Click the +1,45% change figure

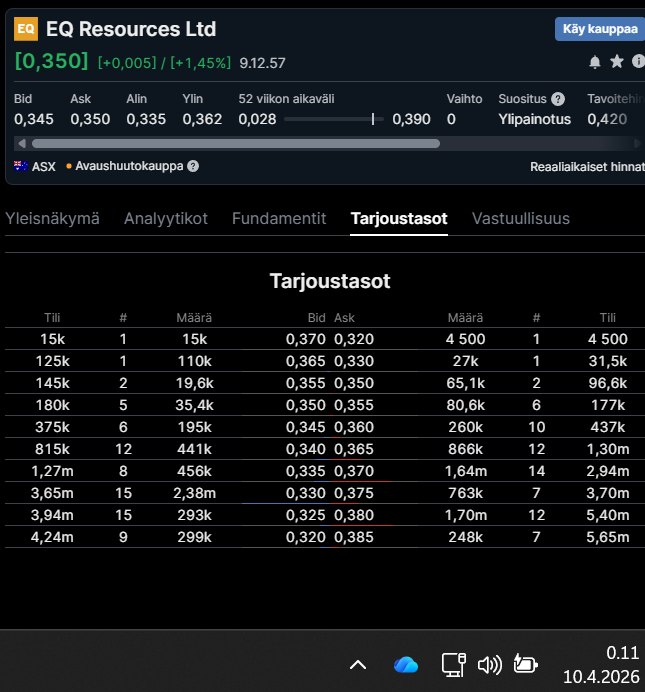[x=200, y=63]
